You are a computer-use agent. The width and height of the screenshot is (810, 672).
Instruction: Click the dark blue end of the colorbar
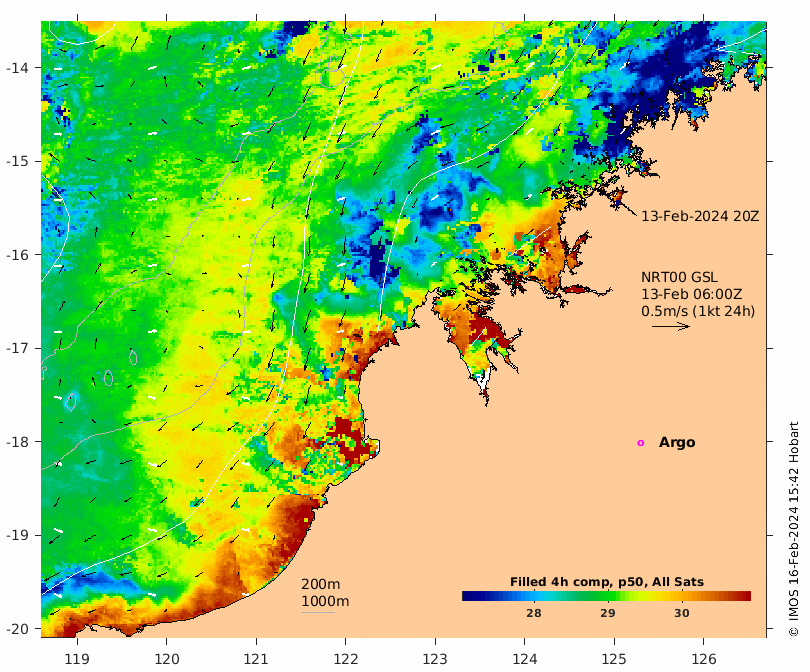click(468, 596)
